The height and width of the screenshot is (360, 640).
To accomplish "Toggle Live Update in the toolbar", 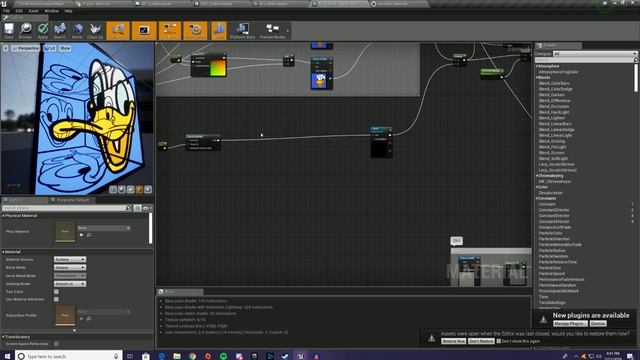I will coord(195,31).
